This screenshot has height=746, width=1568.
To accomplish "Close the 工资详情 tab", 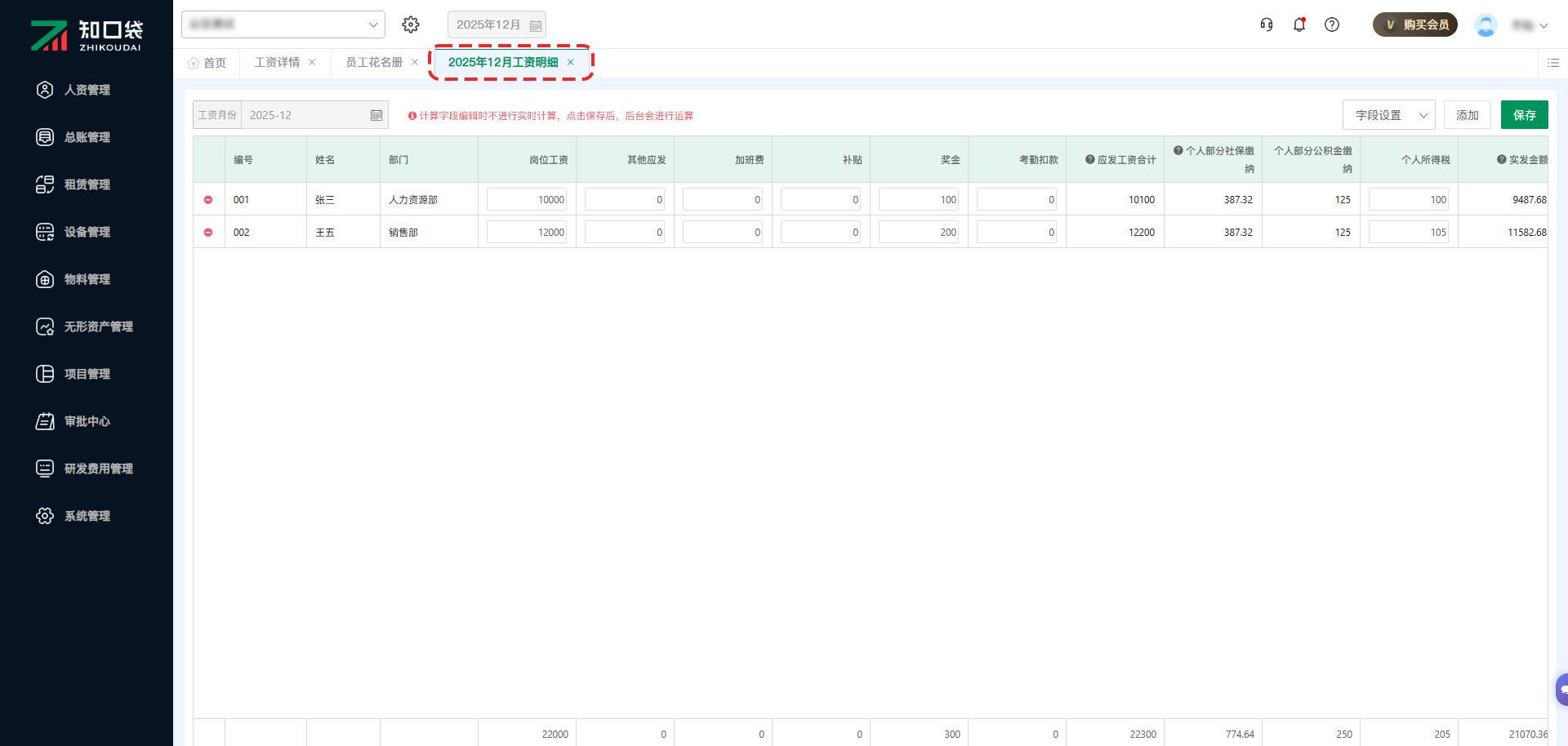I will click(x=312, y=63).
